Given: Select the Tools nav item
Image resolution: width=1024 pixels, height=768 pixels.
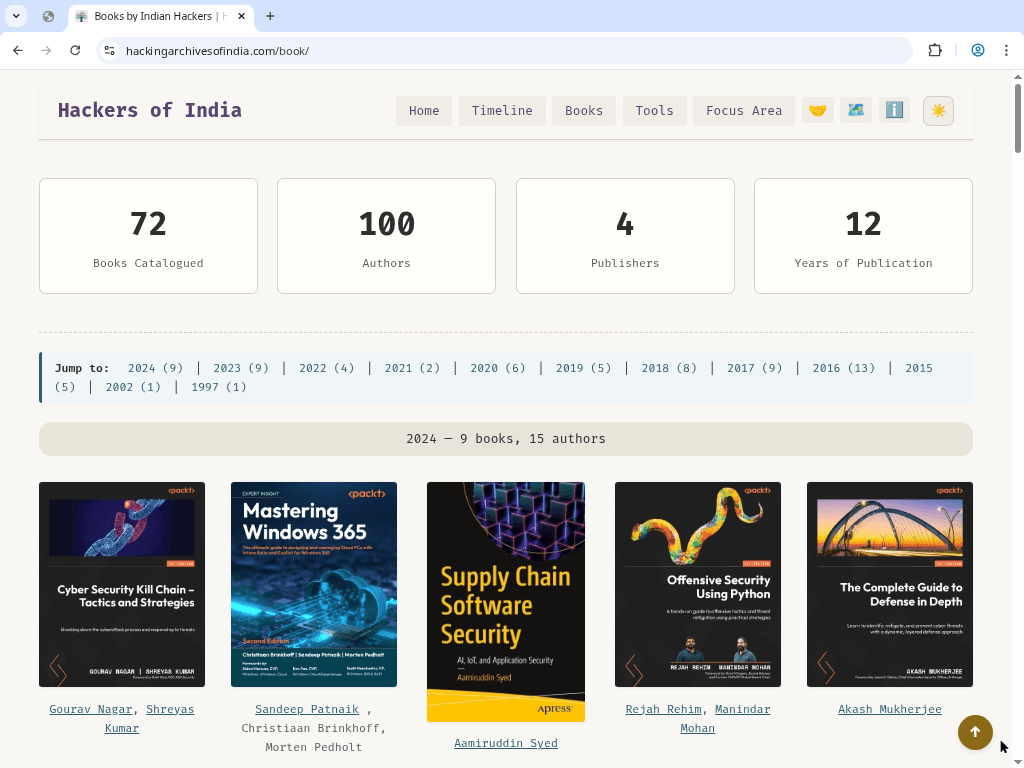Looking at the screenshot, I should click(x=654, y=111).
